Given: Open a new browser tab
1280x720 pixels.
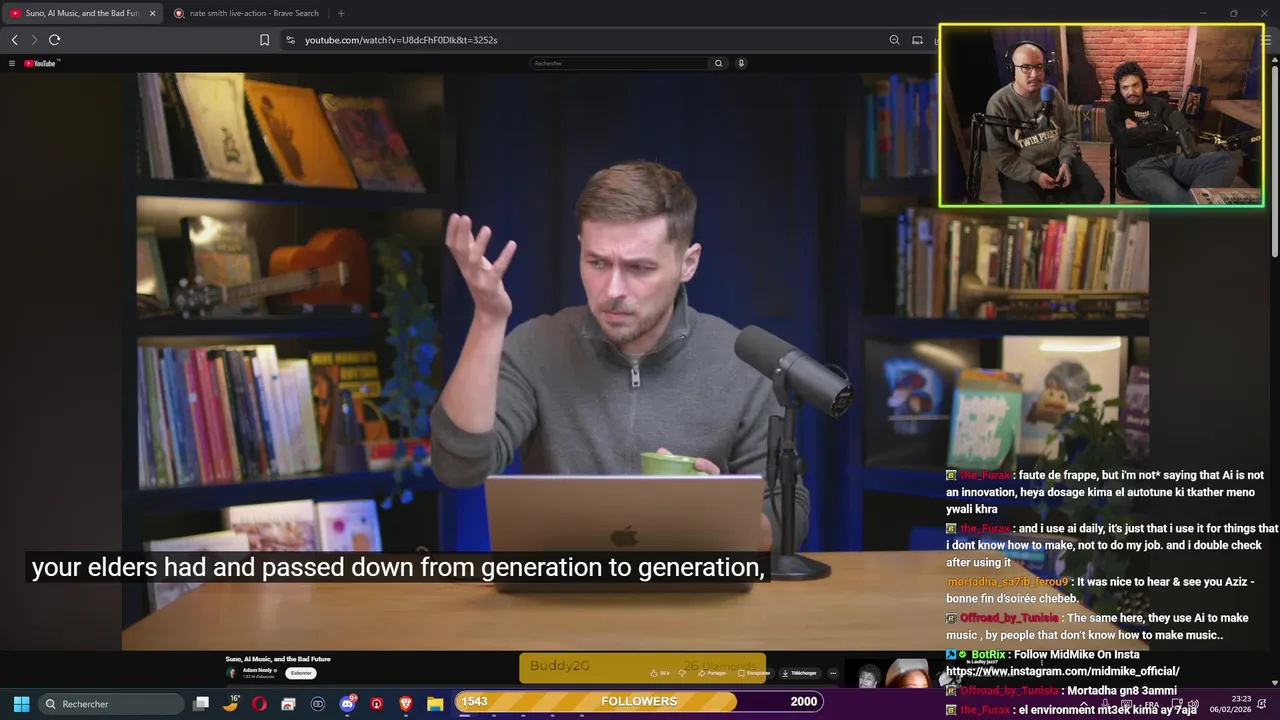Looking at the screenshot, I should pyautogui.click(x=341, y=13).
